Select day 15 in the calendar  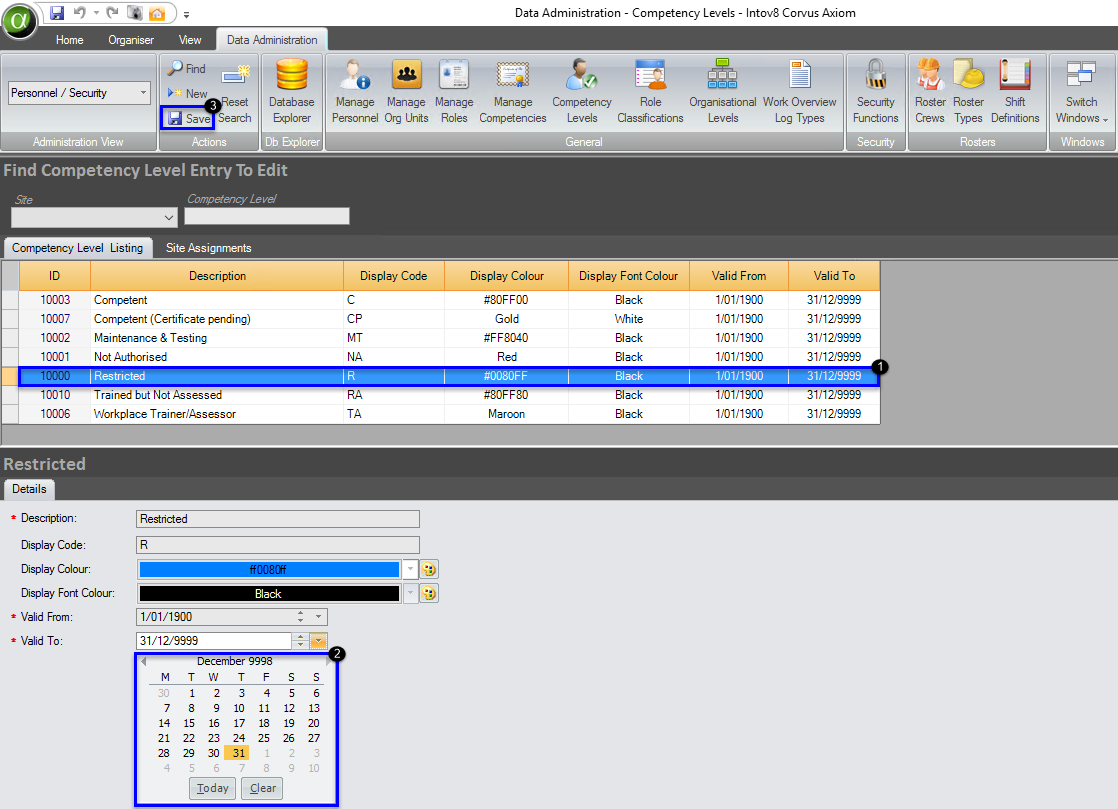tap(189, 723)
